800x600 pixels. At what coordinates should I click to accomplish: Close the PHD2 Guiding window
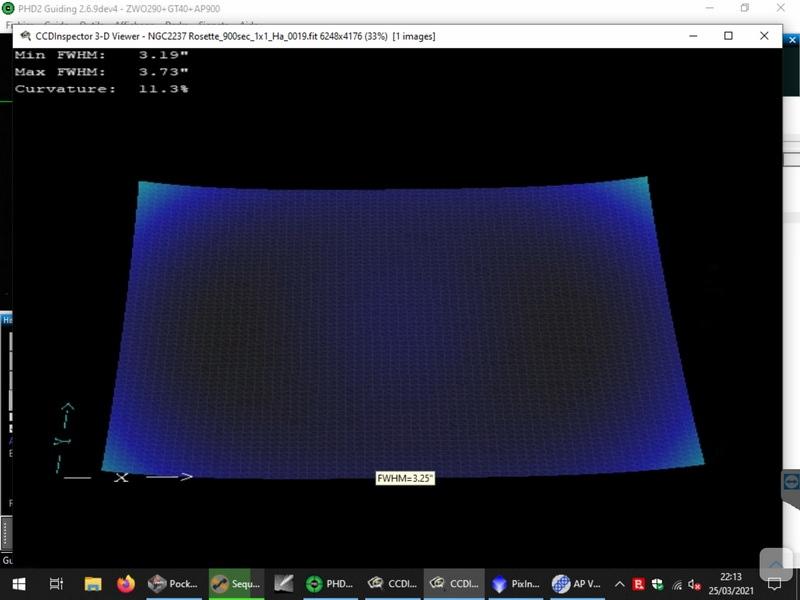click(781, 8)
